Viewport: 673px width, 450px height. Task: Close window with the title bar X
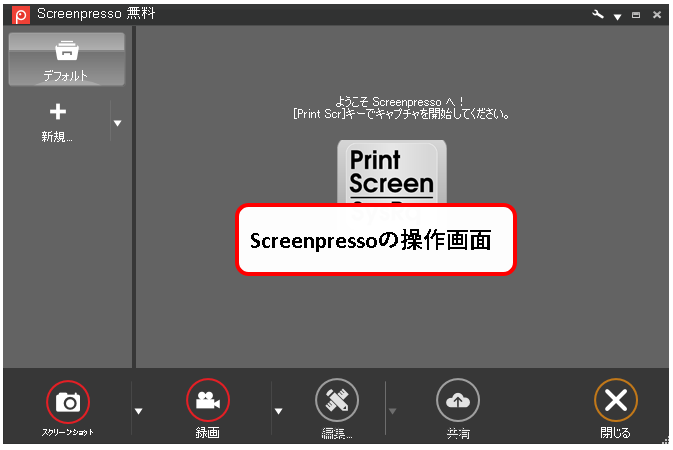tap(657, 15)
